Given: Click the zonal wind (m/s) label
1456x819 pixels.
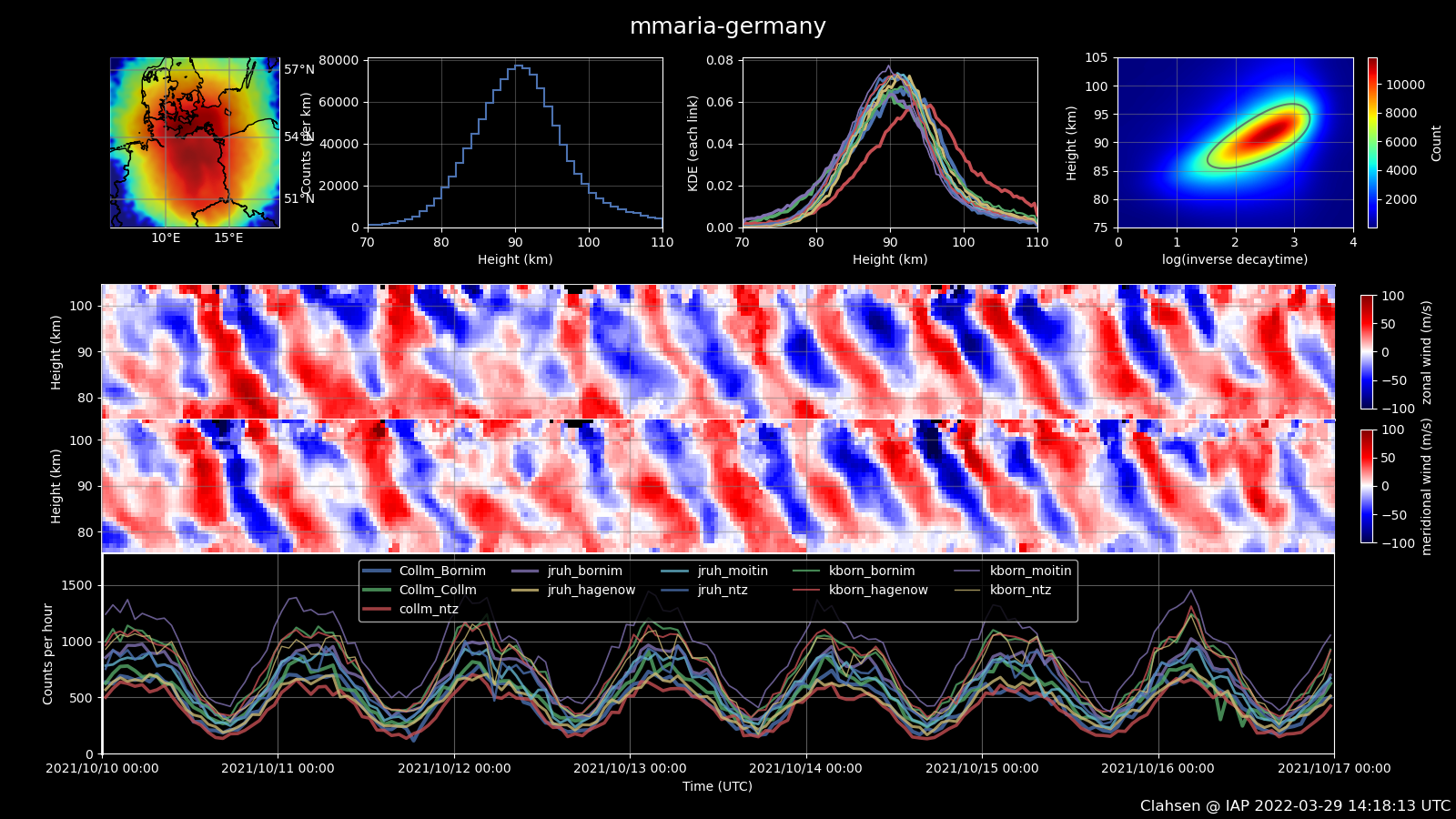Looking at the screenshot, I should (x=1426, y=352).
